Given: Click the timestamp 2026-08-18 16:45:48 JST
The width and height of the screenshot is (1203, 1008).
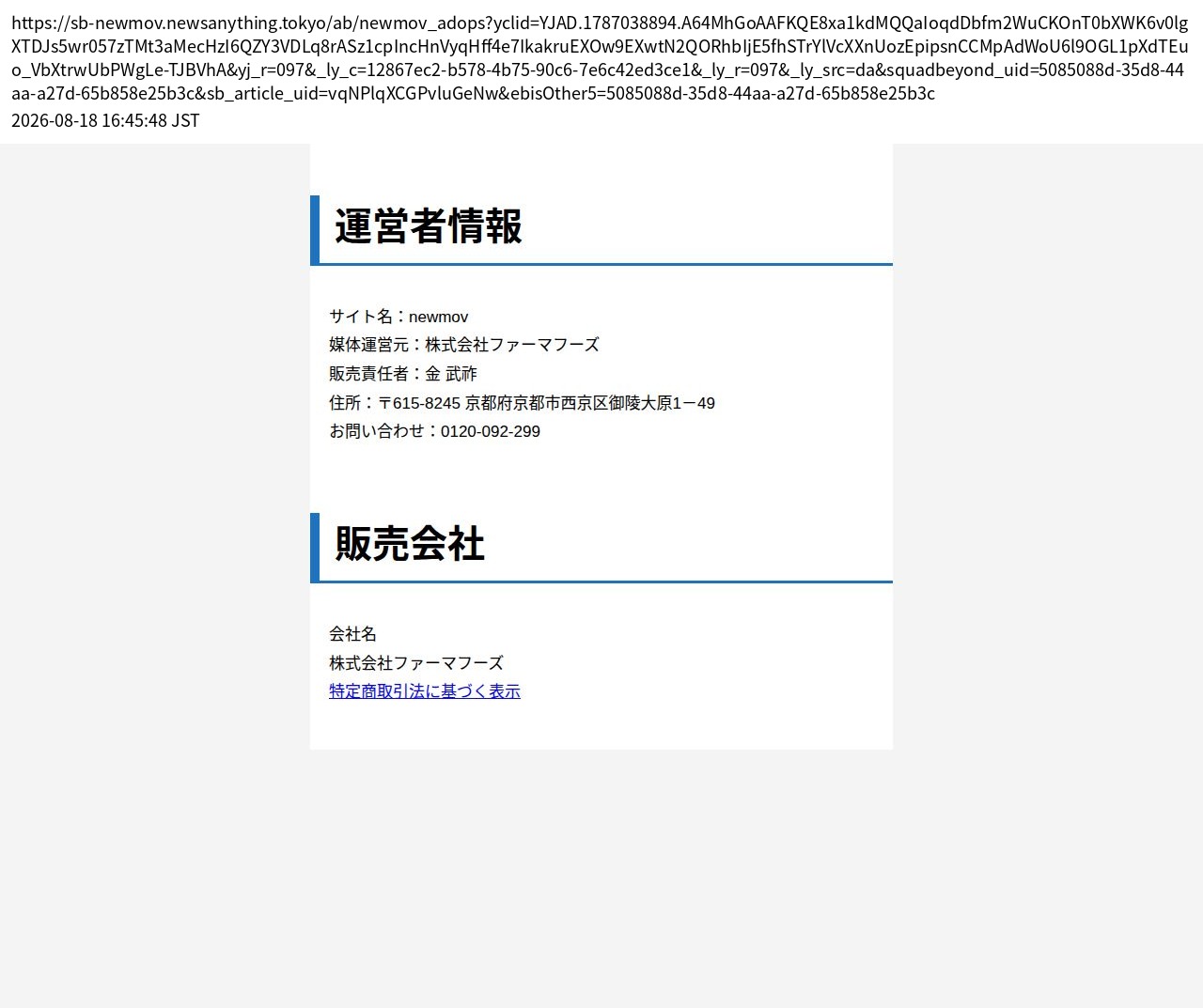Looking at the screenshot, I should 105,120.
